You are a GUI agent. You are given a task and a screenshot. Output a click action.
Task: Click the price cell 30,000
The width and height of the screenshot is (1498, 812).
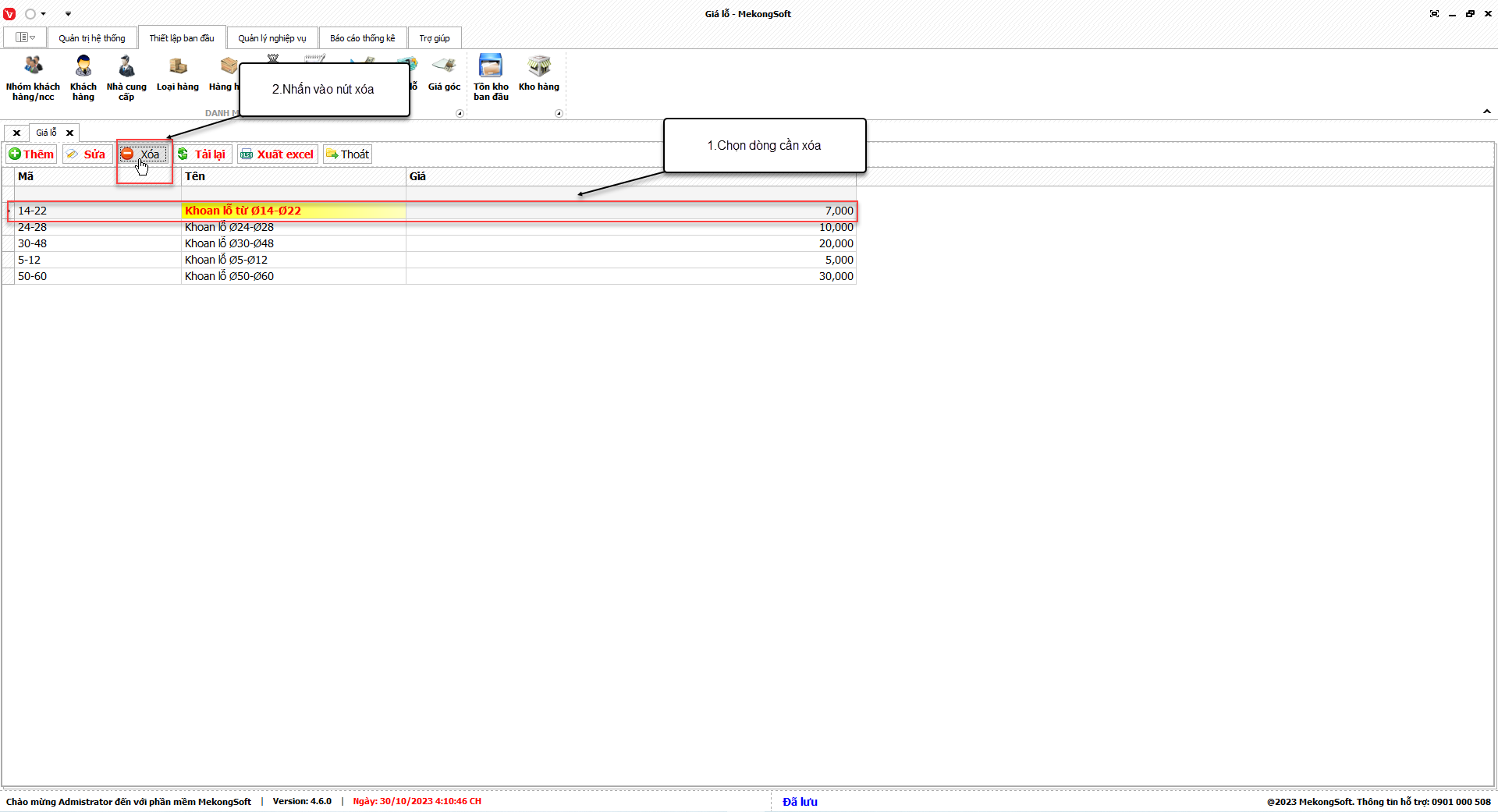[631, 276]
